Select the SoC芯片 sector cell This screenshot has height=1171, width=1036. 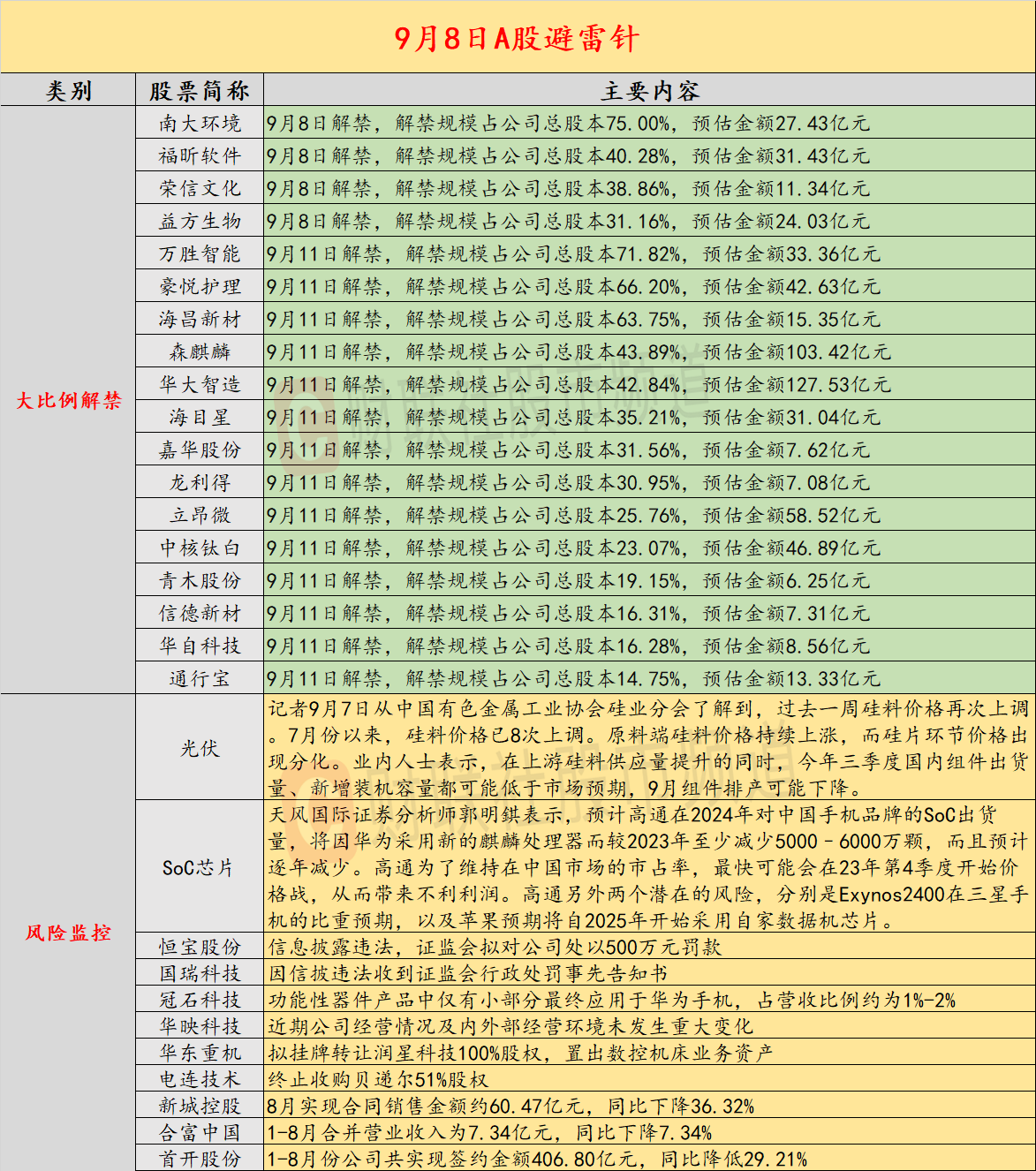pyautogui.click(x=200, y=867)
